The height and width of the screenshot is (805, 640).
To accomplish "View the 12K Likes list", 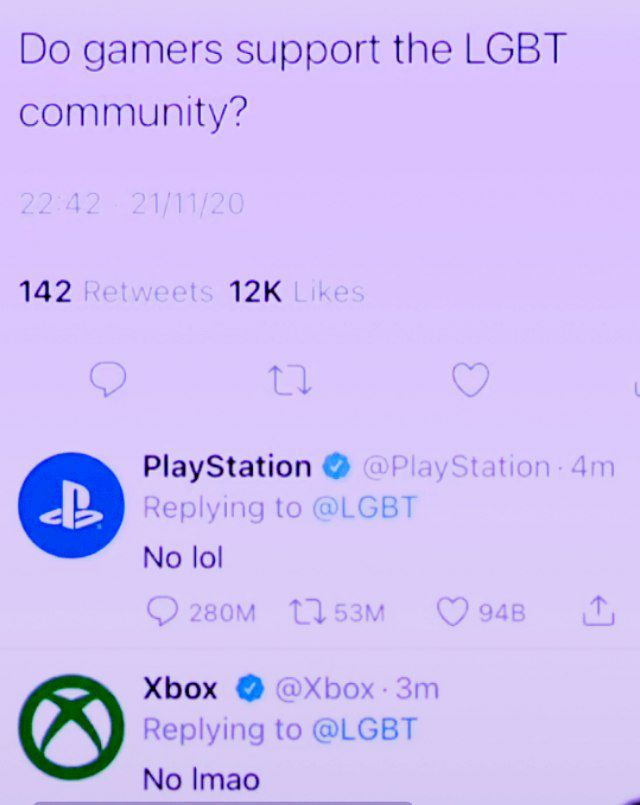I will point(297,292).
